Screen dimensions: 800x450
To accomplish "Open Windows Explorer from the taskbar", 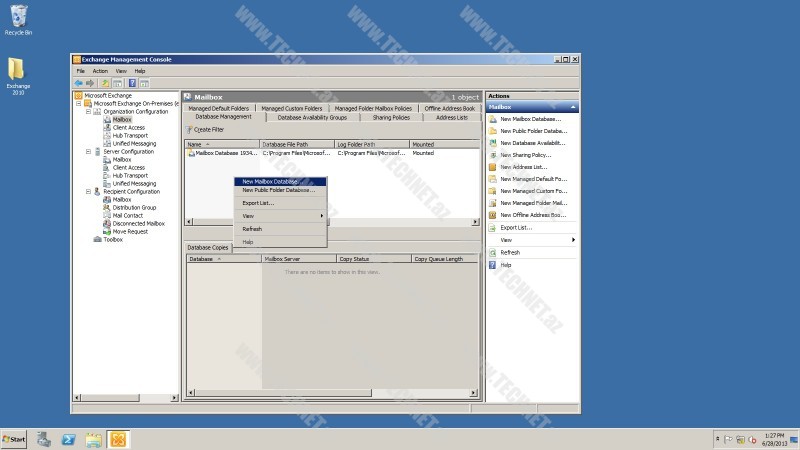I will (93, 439).
